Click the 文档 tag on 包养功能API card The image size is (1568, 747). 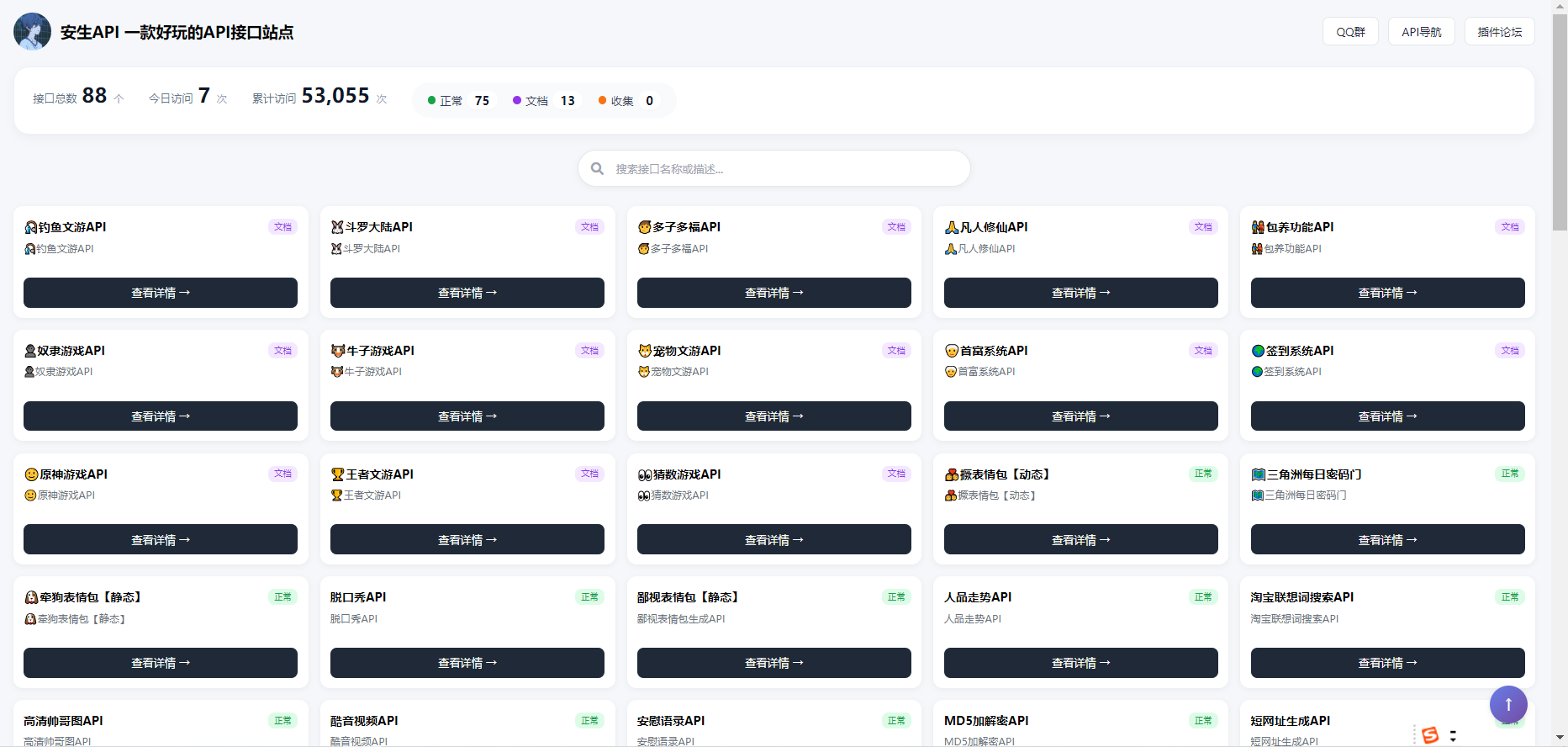click(1509, 227)
